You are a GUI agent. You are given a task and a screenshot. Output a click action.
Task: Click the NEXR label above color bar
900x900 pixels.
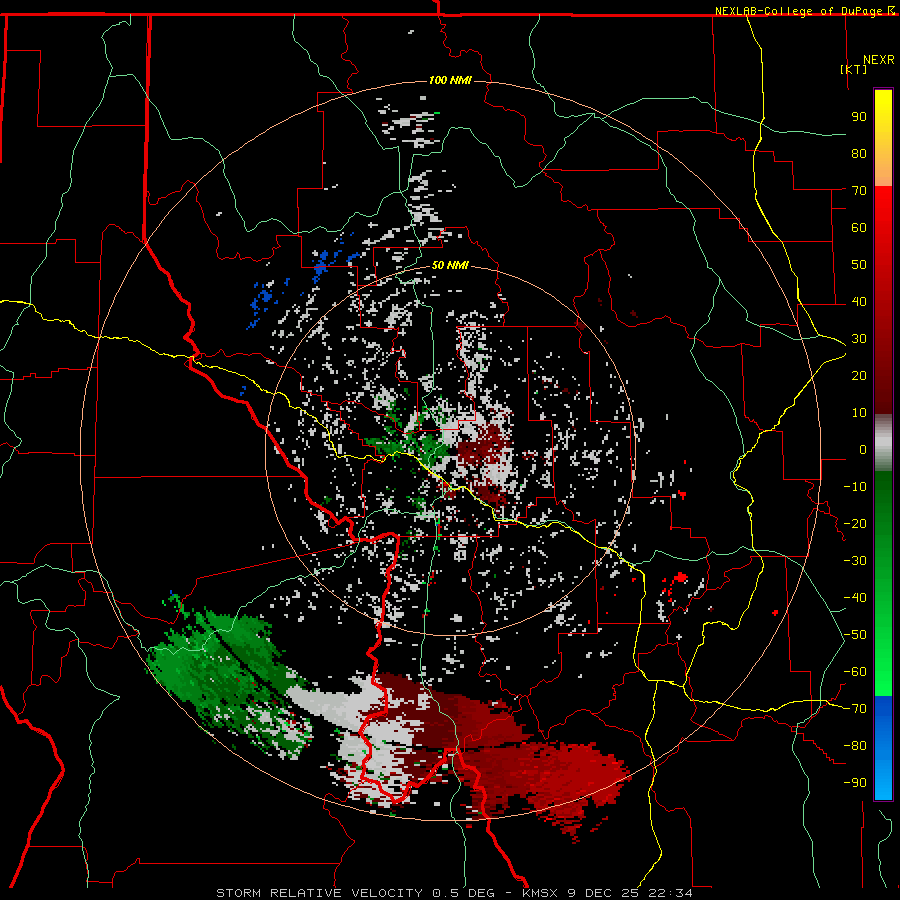[879, 60]
